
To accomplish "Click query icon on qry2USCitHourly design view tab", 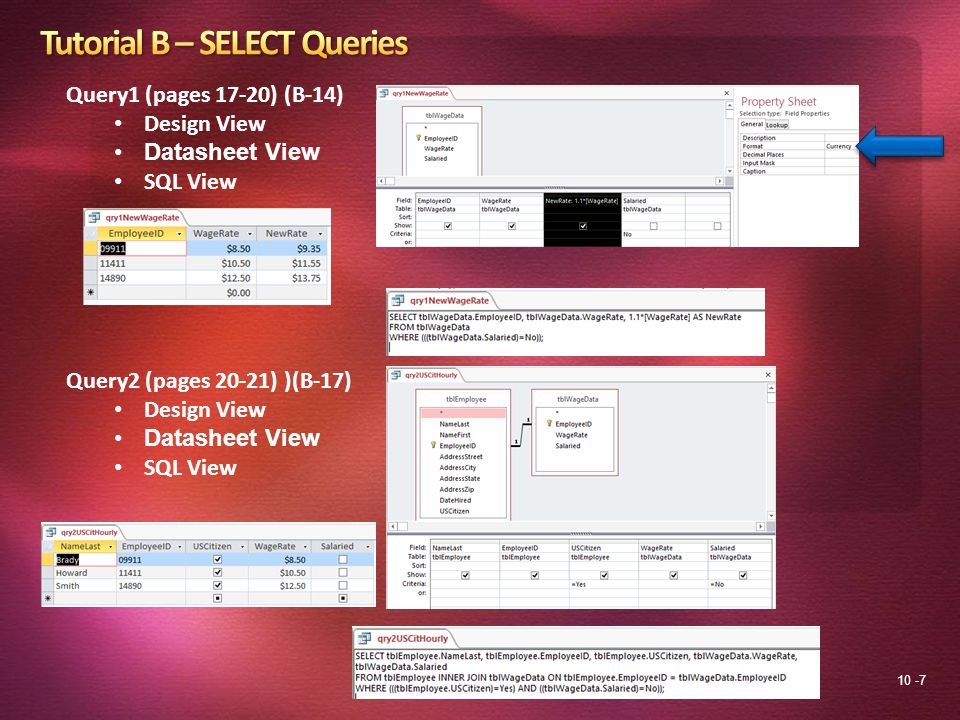I will tap(396, 375).
